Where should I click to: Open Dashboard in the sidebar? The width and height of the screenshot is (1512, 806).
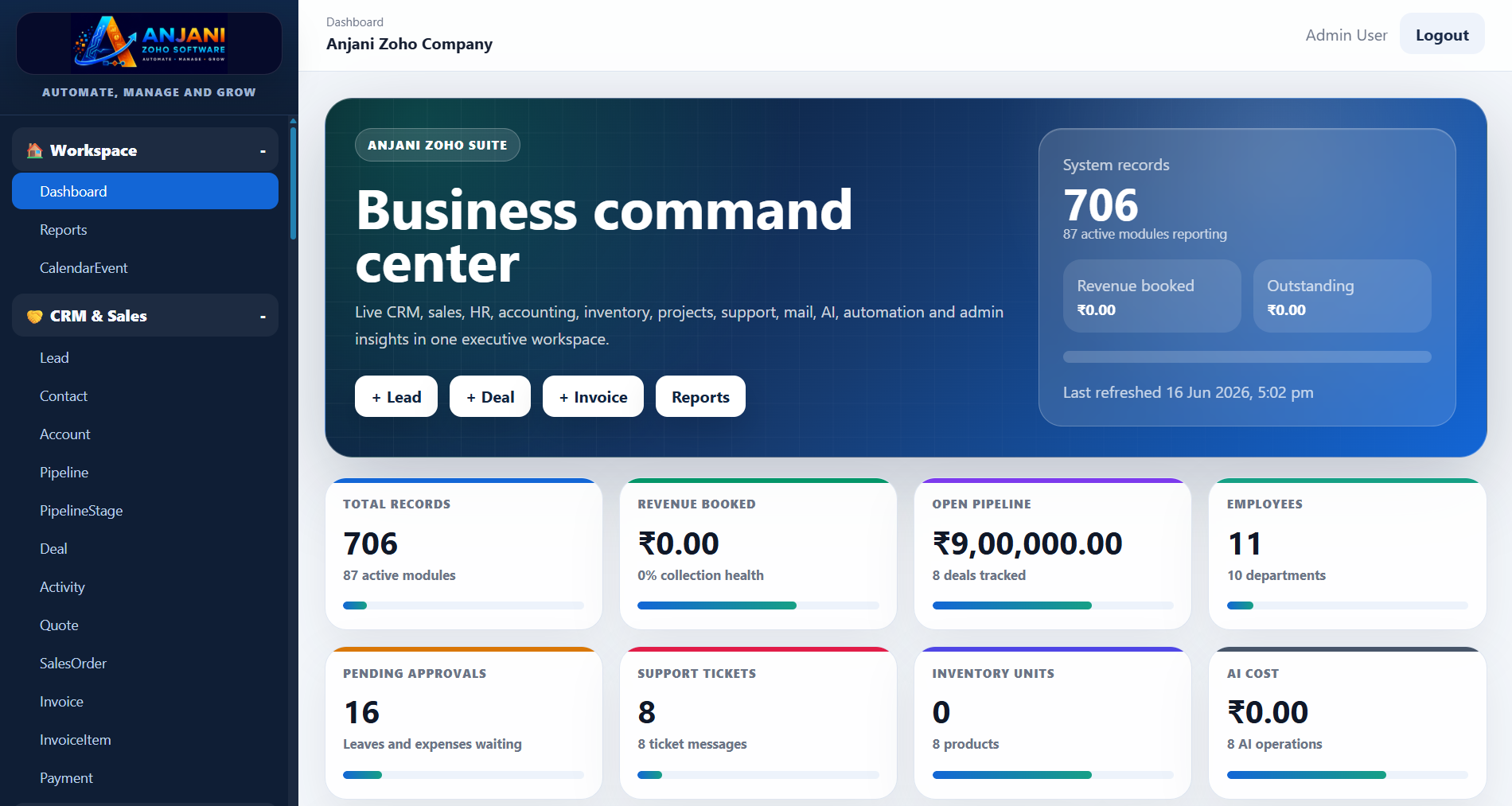tap(145, 191)
